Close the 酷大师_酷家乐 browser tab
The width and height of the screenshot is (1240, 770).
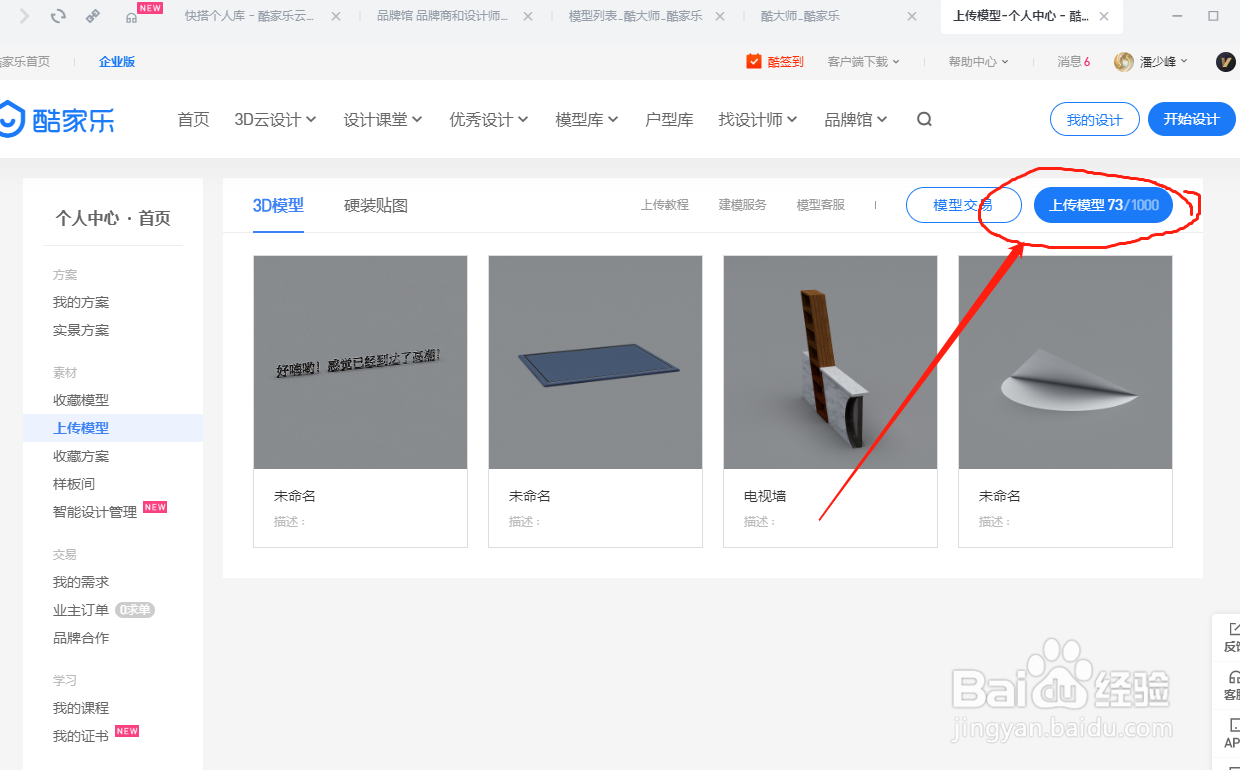point(911,17)
